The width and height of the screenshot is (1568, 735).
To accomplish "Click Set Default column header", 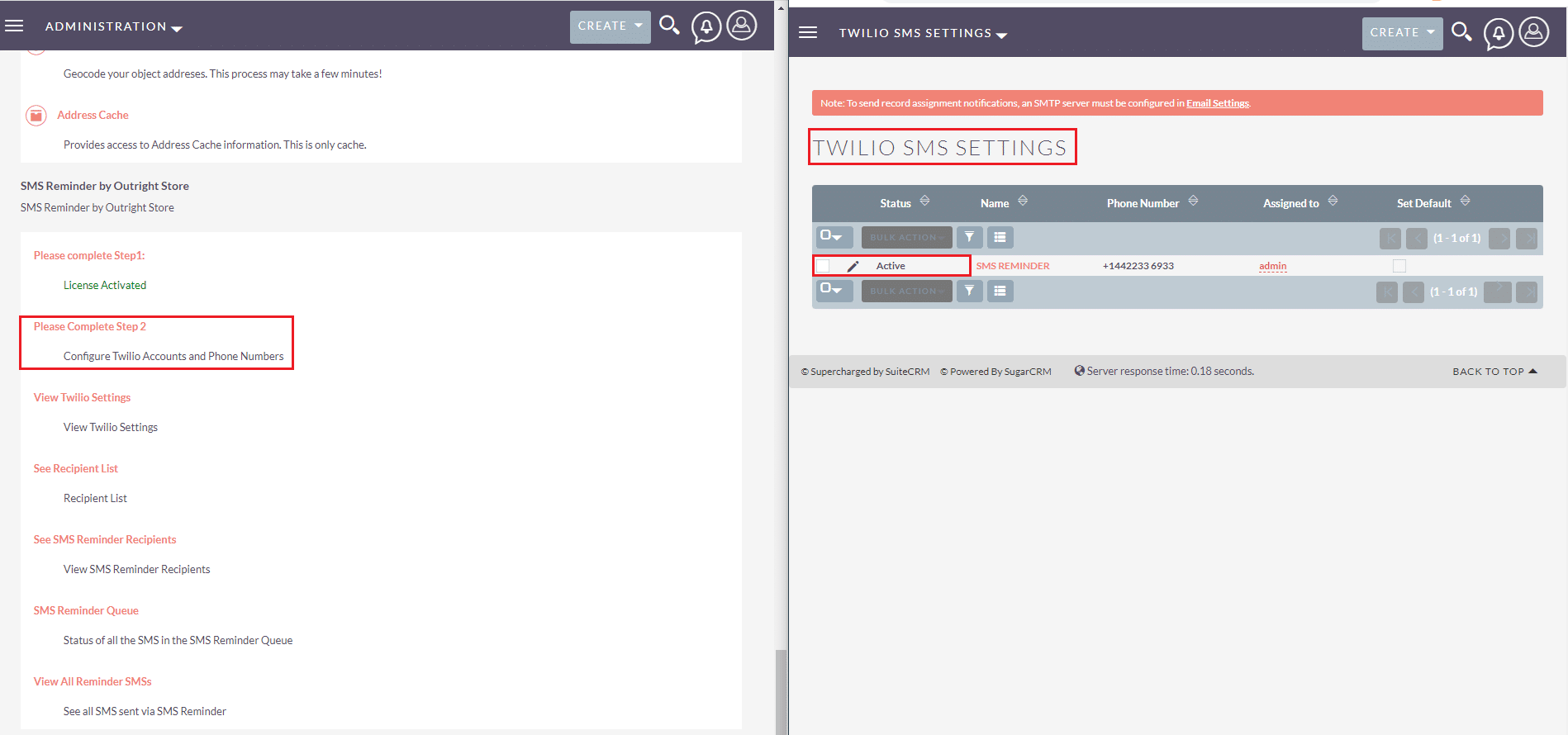I will 1424,203.
